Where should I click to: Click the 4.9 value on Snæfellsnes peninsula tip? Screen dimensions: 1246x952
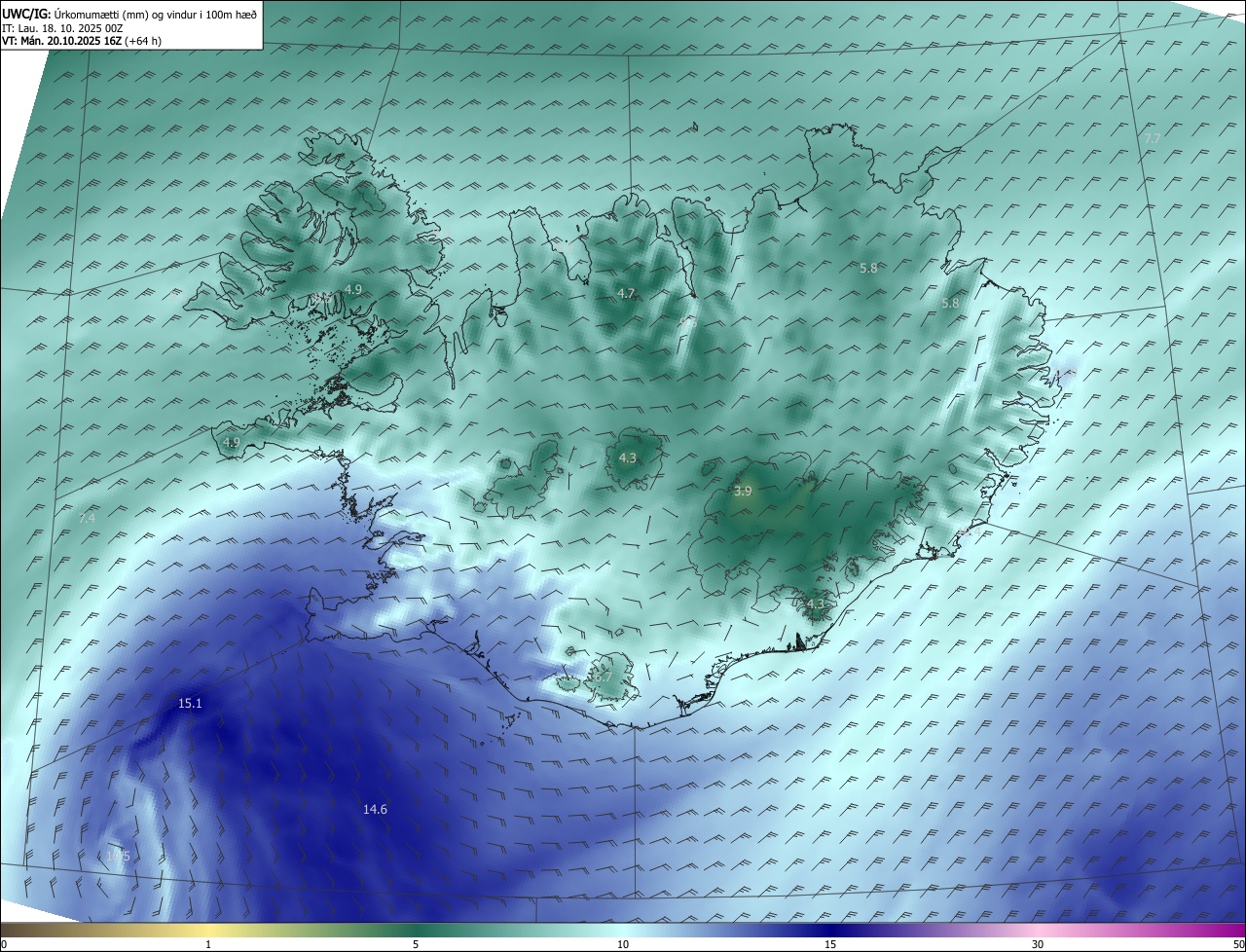[x=231, y=442]
